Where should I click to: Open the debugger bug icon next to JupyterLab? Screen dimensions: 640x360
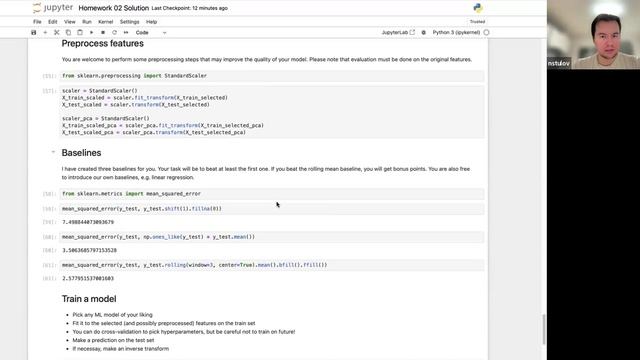pyautogui.click(x=424, y=33)
